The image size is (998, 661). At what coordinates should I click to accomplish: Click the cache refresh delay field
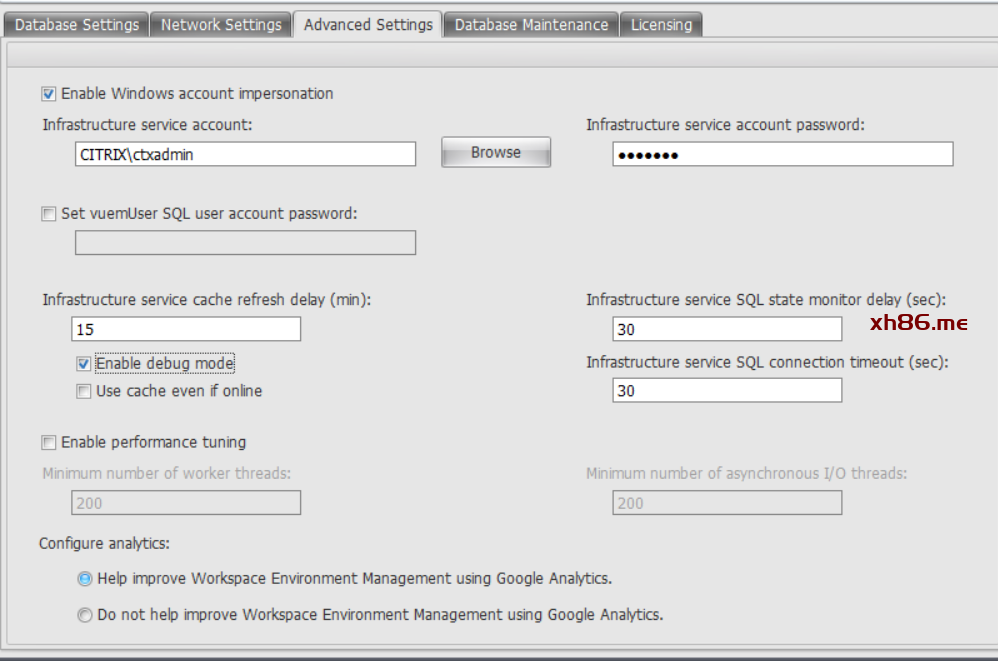(x=186, y=329)
